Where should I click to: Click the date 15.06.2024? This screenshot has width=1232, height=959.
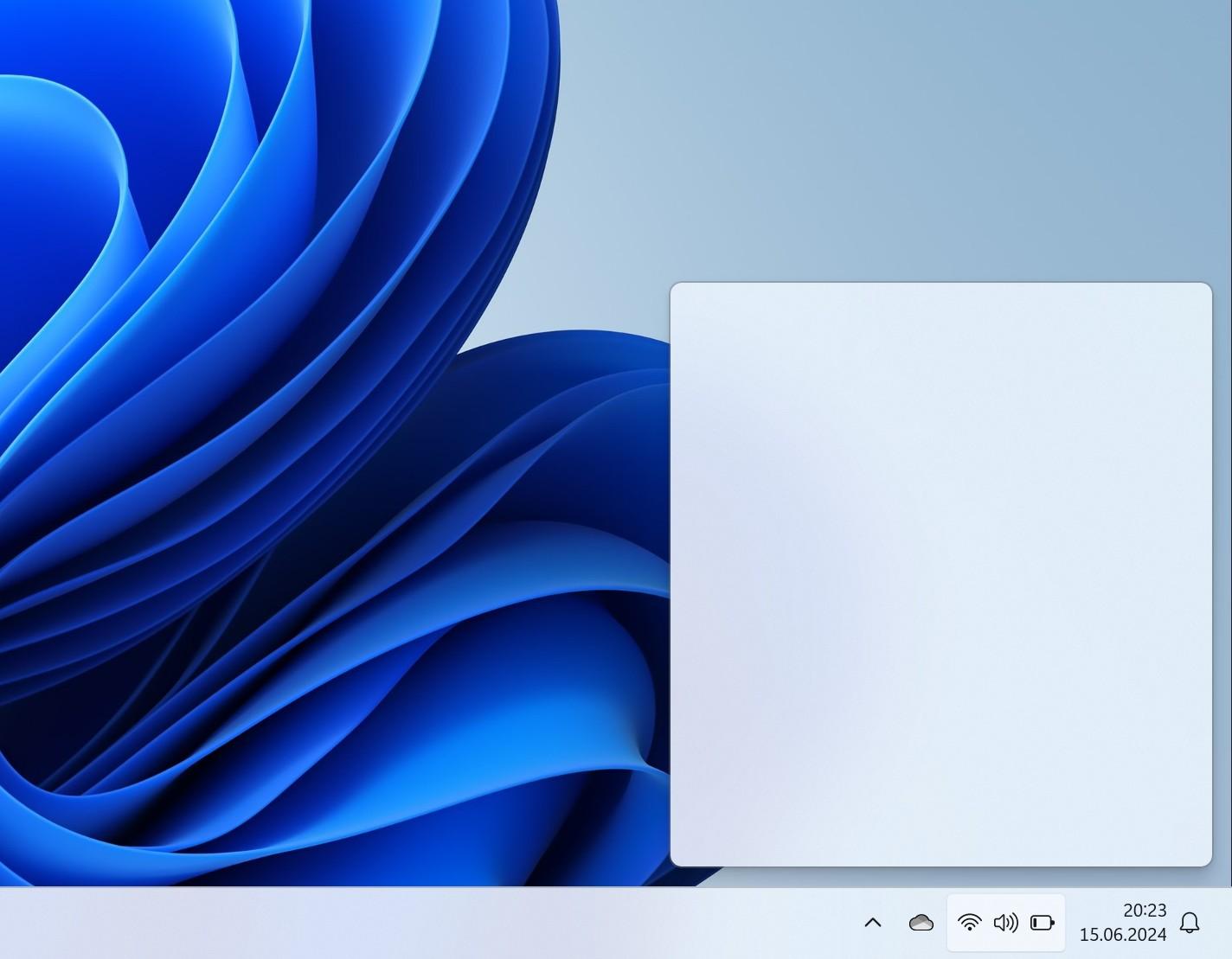pos(1123,935)
